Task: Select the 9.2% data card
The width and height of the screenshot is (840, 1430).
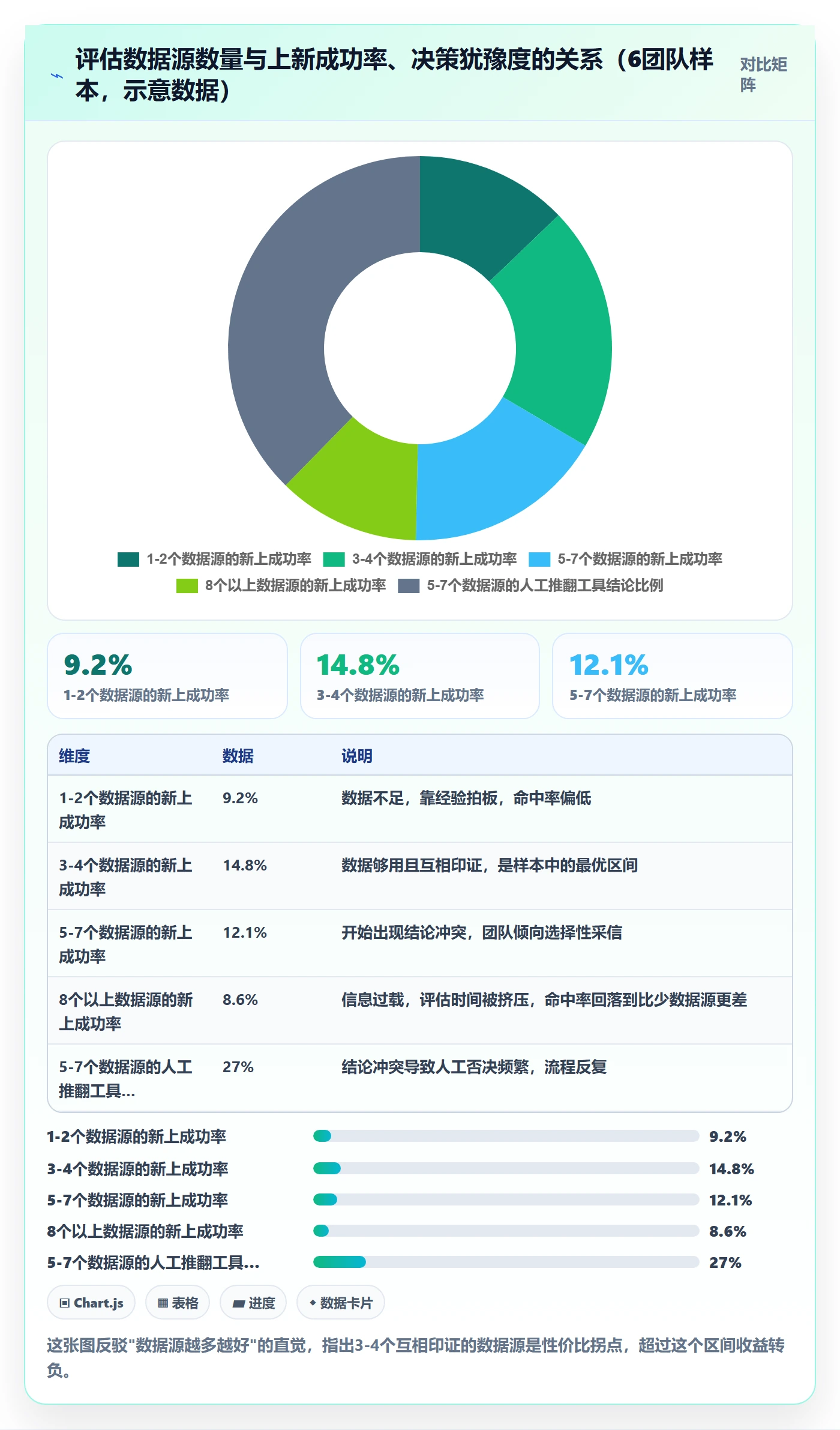Action: point(167,676)
